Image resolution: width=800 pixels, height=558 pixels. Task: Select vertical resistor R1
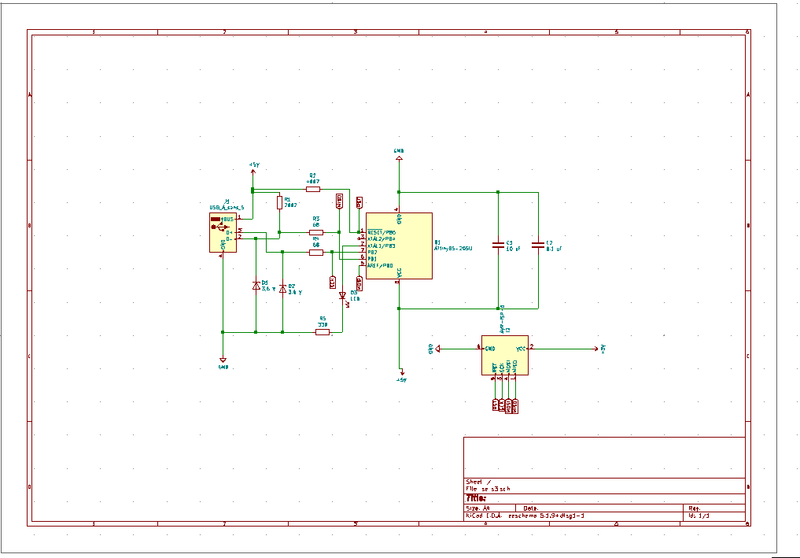click(x=279, y=203)
